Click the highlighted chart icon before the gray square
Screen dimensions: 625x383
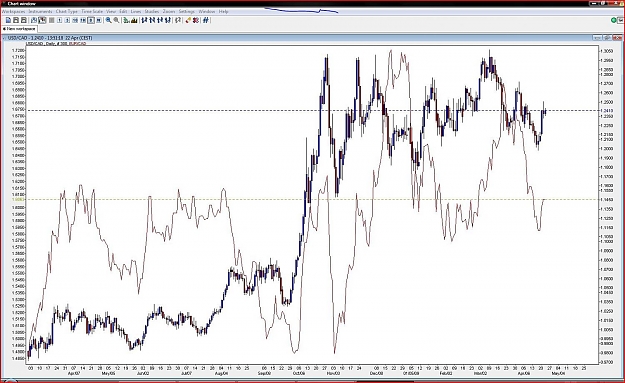42,20
